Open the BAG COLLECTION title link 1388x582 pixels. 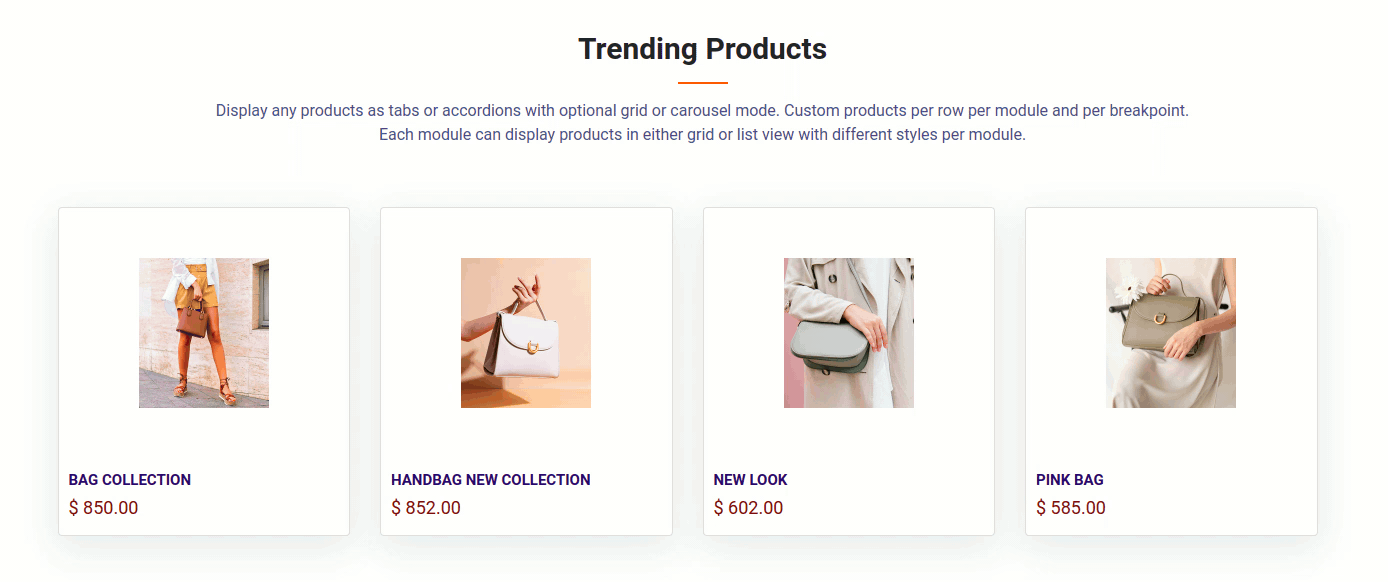(x=130, y=480)
